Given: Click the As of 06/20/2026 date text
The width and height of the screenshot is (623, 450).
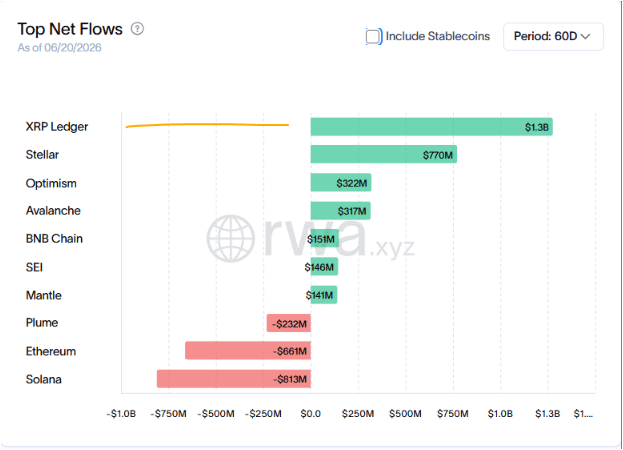Looking at the screenshot, I should 59,48.
